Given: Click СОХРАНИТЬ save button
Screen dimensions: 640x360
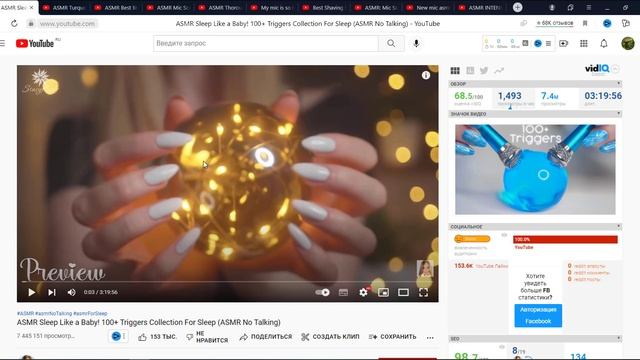Looking at the screenshot, I should [393, 337].
